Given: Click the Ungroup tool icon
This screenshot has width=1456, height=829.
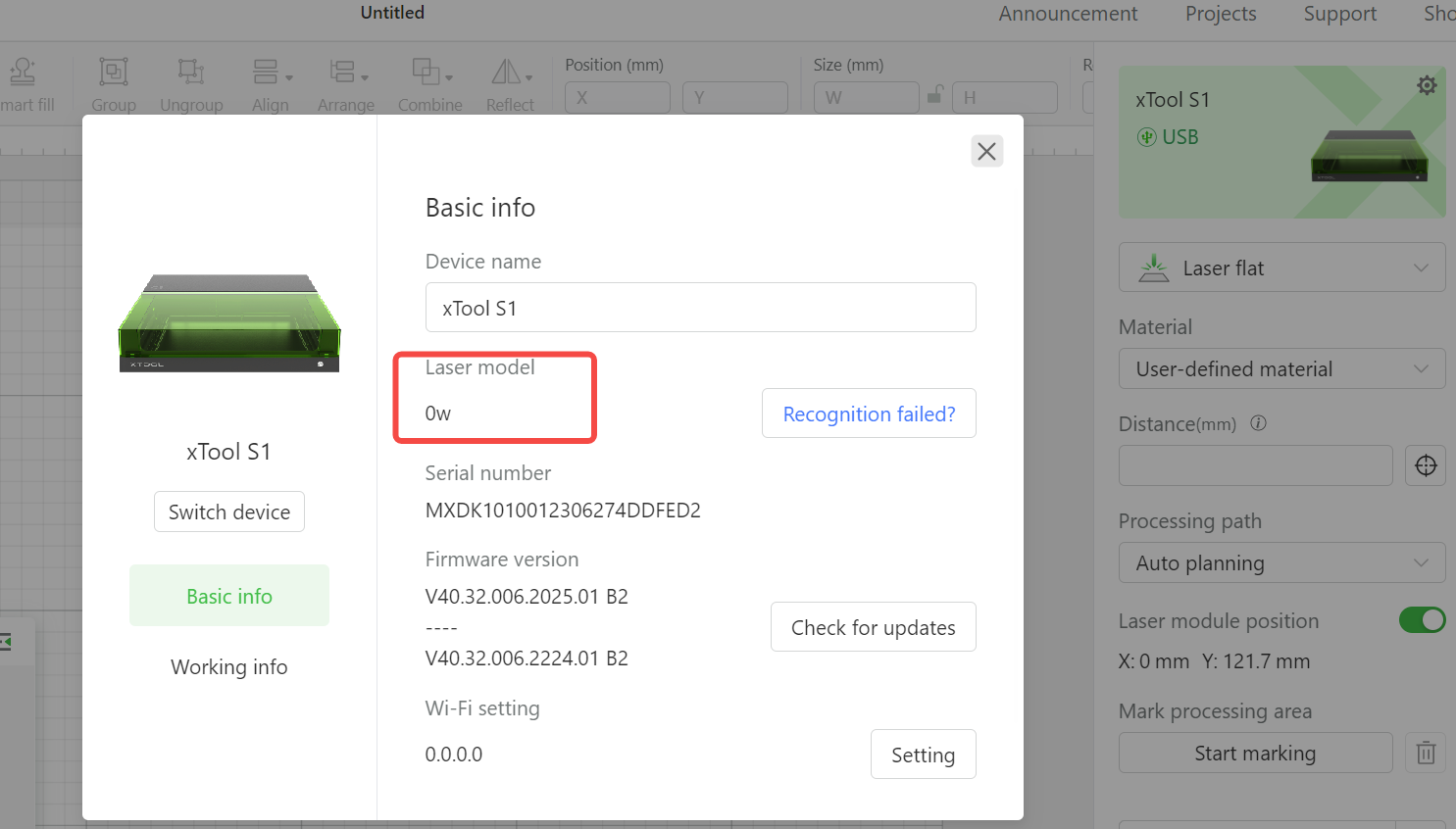Looking at the screenshot, I should 191,73.
